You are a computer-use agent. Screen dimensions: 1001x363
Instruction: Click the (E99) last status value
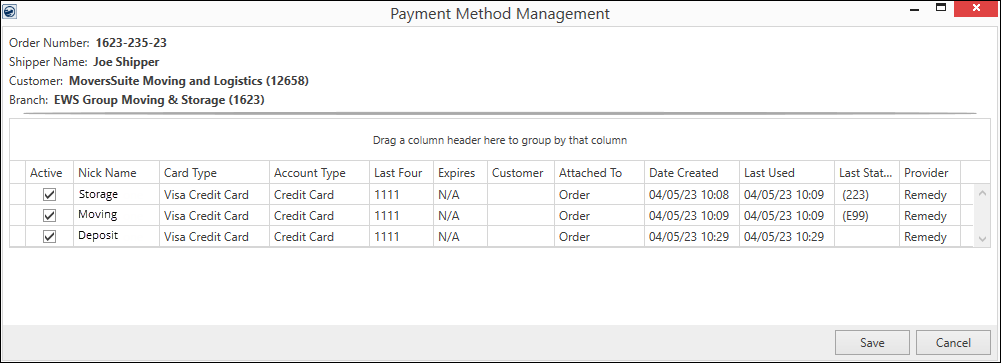coord(856,216)
